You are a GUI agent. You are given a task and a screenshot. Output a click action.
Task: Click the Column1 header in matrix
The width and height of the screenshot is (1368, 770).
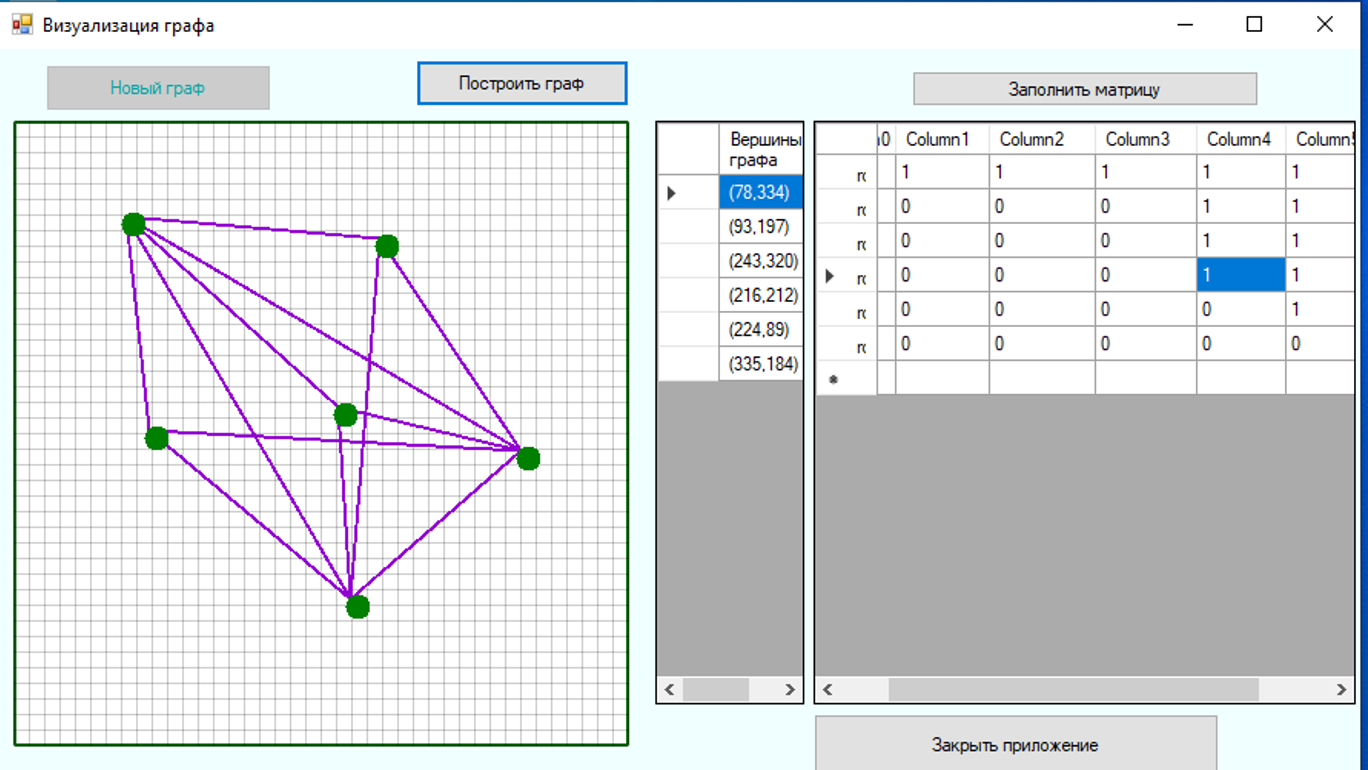click(938, 140)
